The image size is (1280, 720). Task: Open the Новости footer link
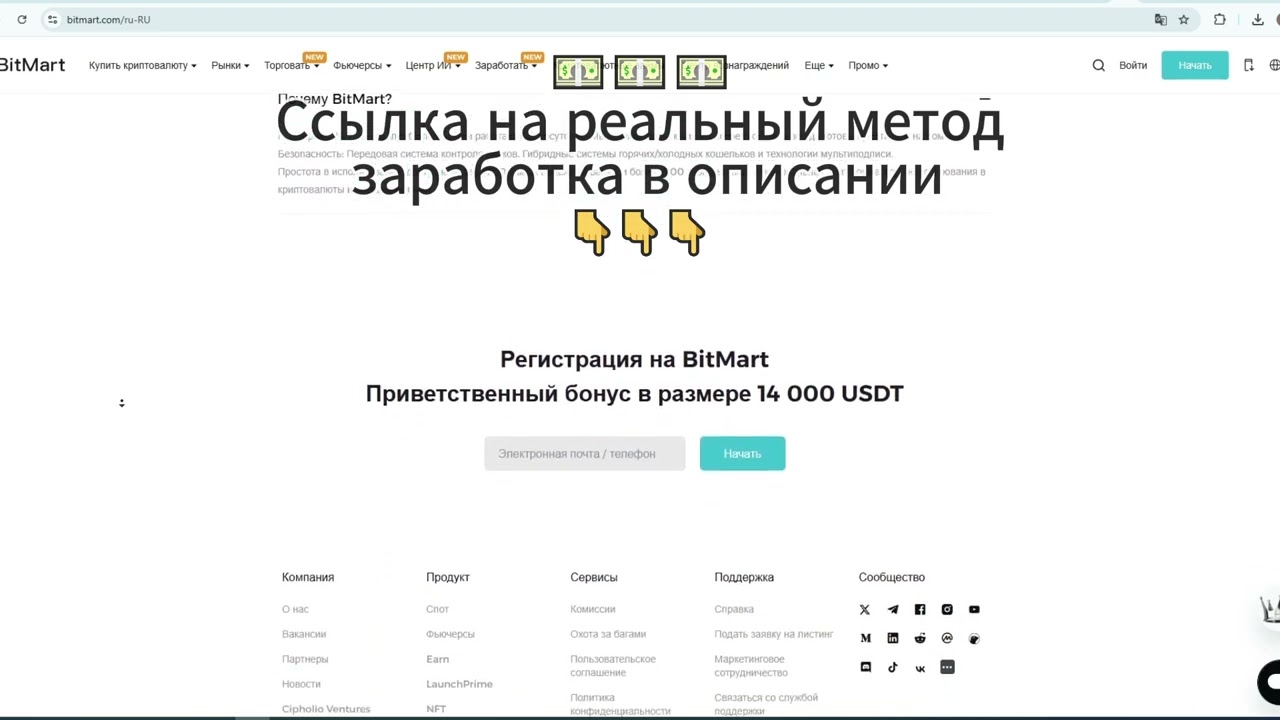tap(301, 684)
